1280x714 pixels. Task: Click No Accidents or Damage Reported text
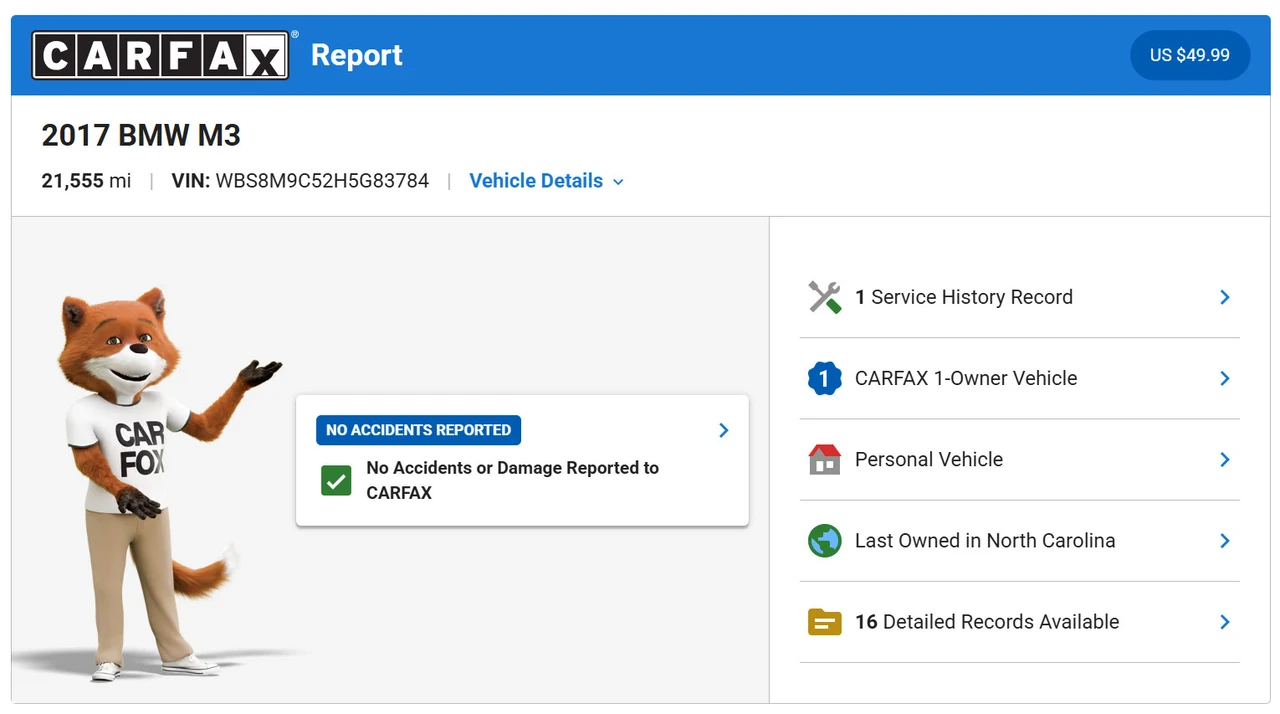pos(513,480)
